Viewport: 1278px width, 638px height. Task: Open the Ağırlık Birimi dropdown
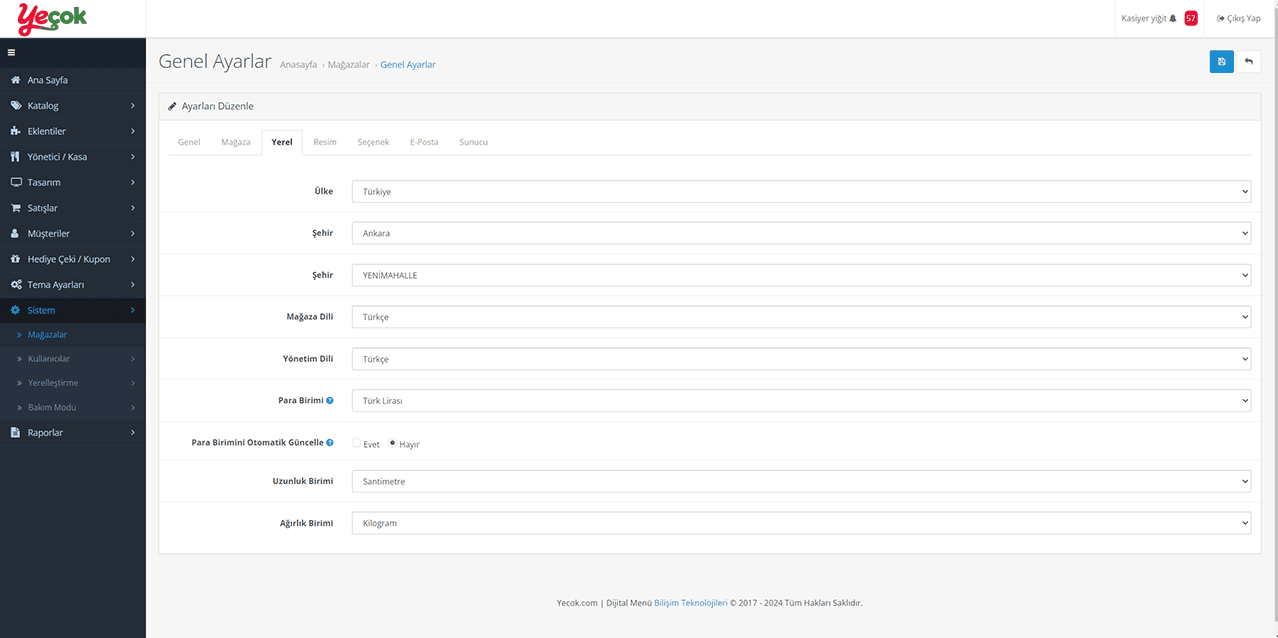[x=801, y=523]
